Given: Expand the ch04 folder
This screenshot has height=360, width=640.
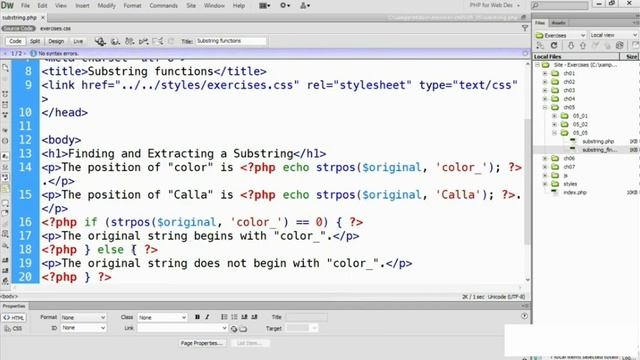Looking at the screenshot, I should click(545, 99).
